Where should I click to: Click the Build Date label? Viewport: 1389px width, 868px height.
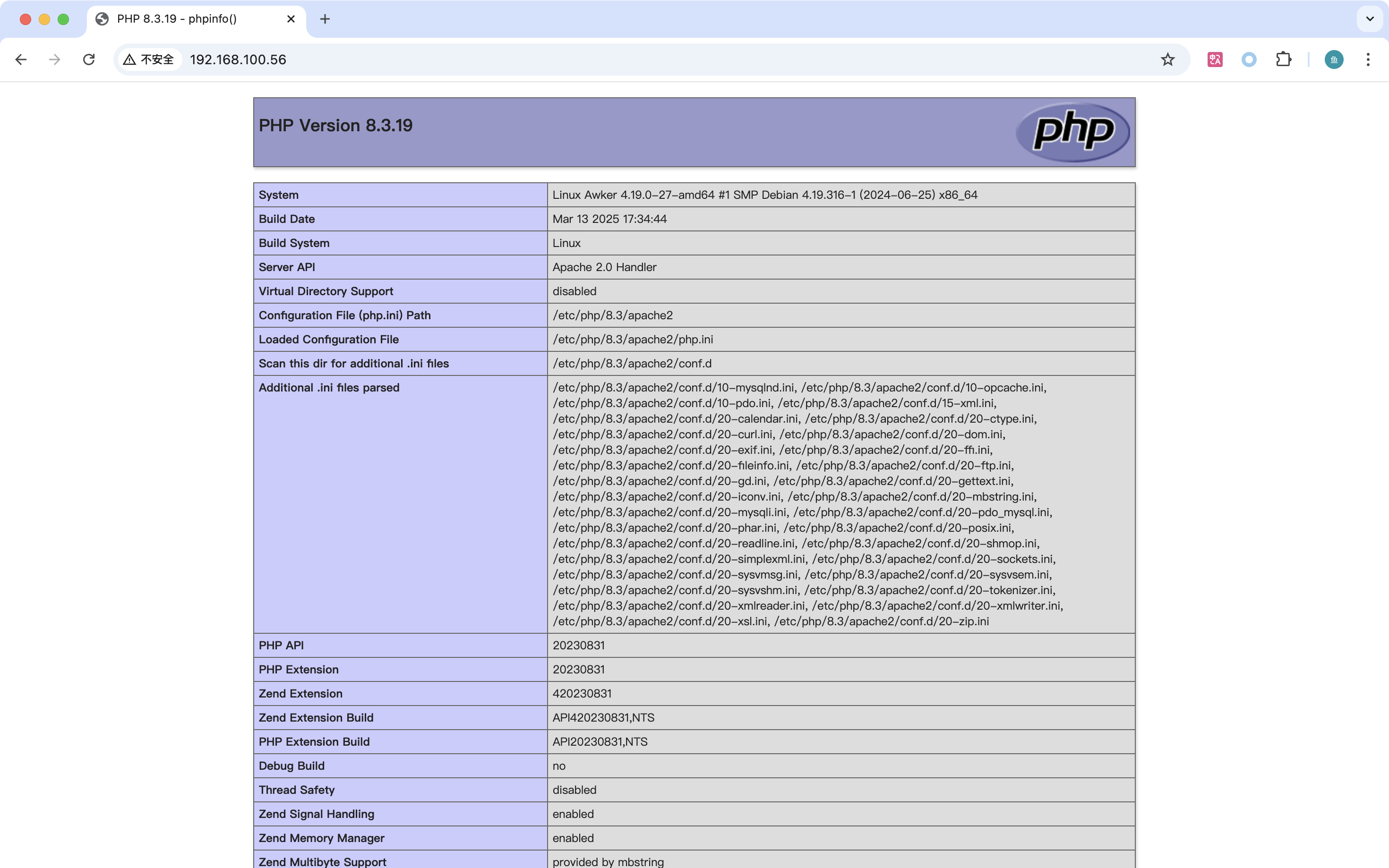tap(286, 219)
